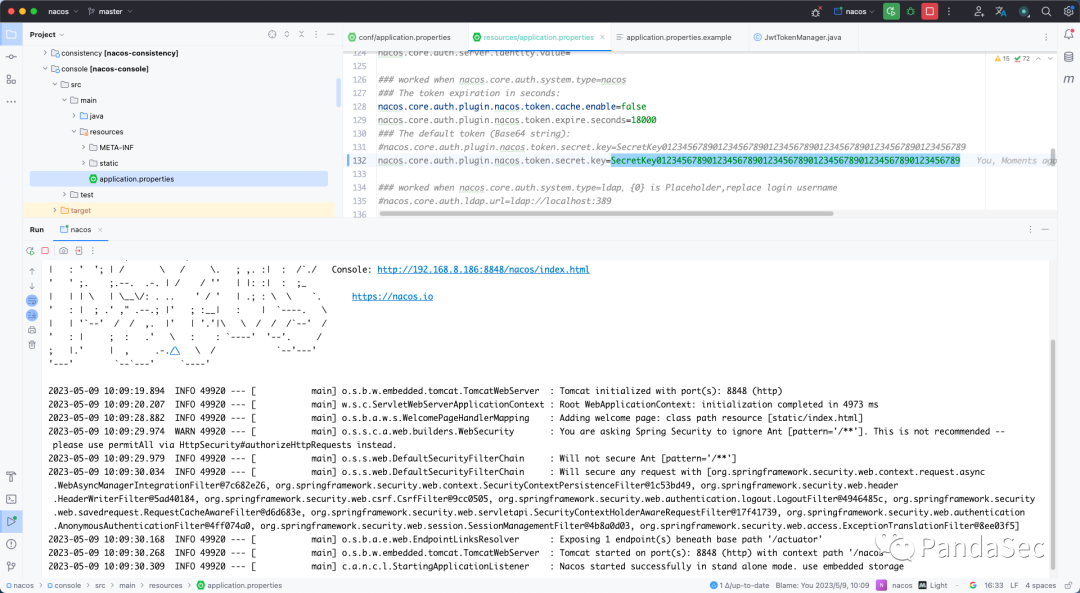
Task: Click the Debug bug icon for nacos
Action: (x=911, y=11)
